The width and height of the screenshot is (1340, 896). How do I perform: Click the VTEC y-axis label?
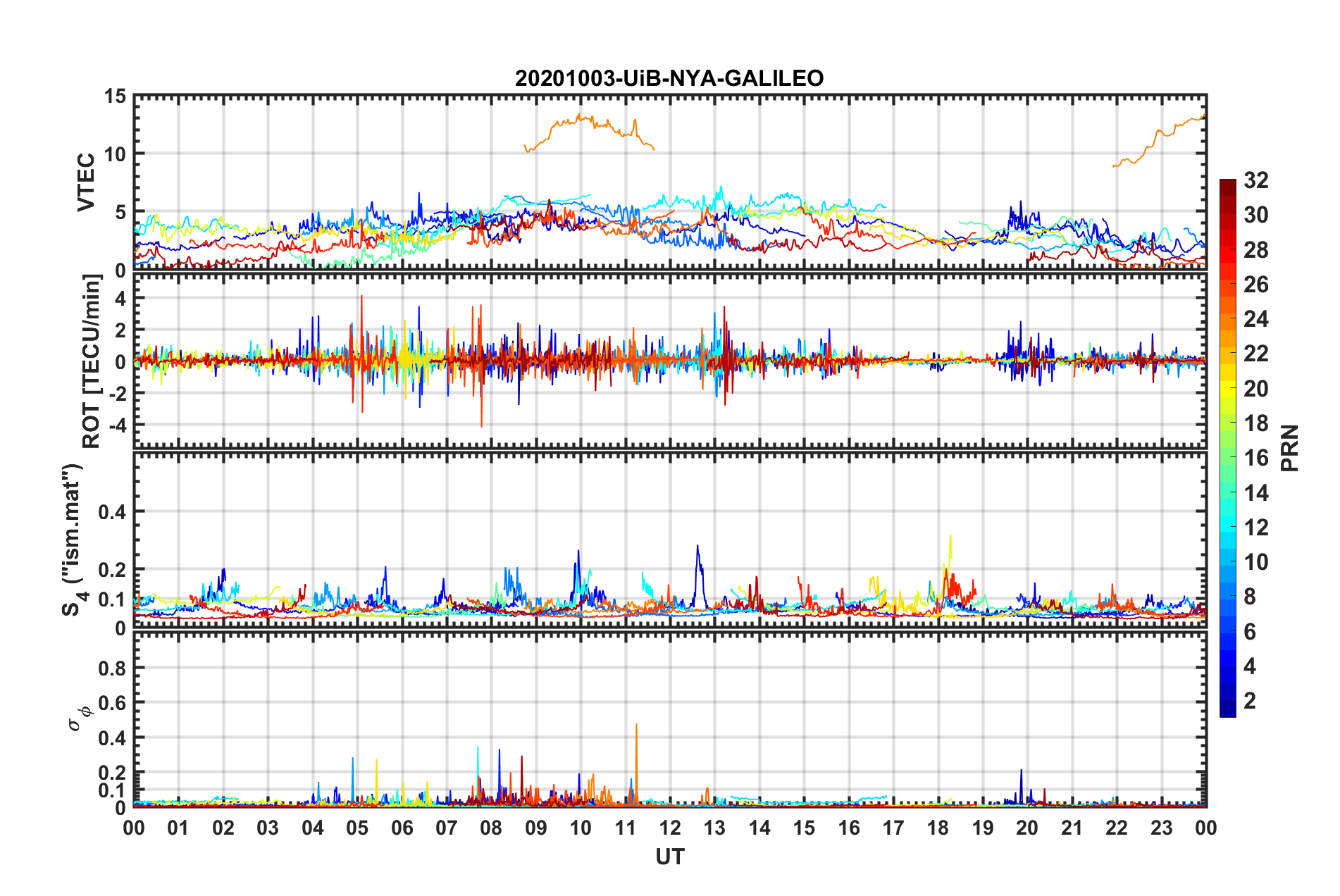pyautogui.click(x=86, y=182)
